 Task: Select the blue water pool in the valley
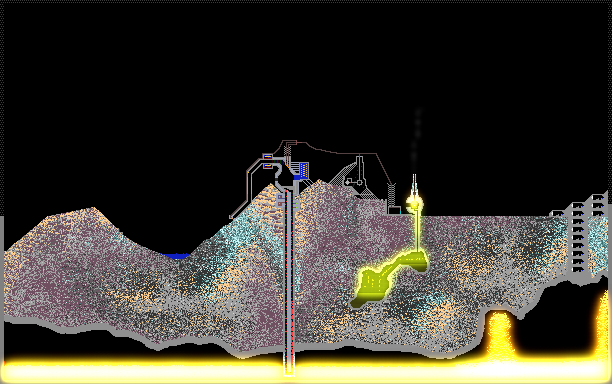coord(176,256)
